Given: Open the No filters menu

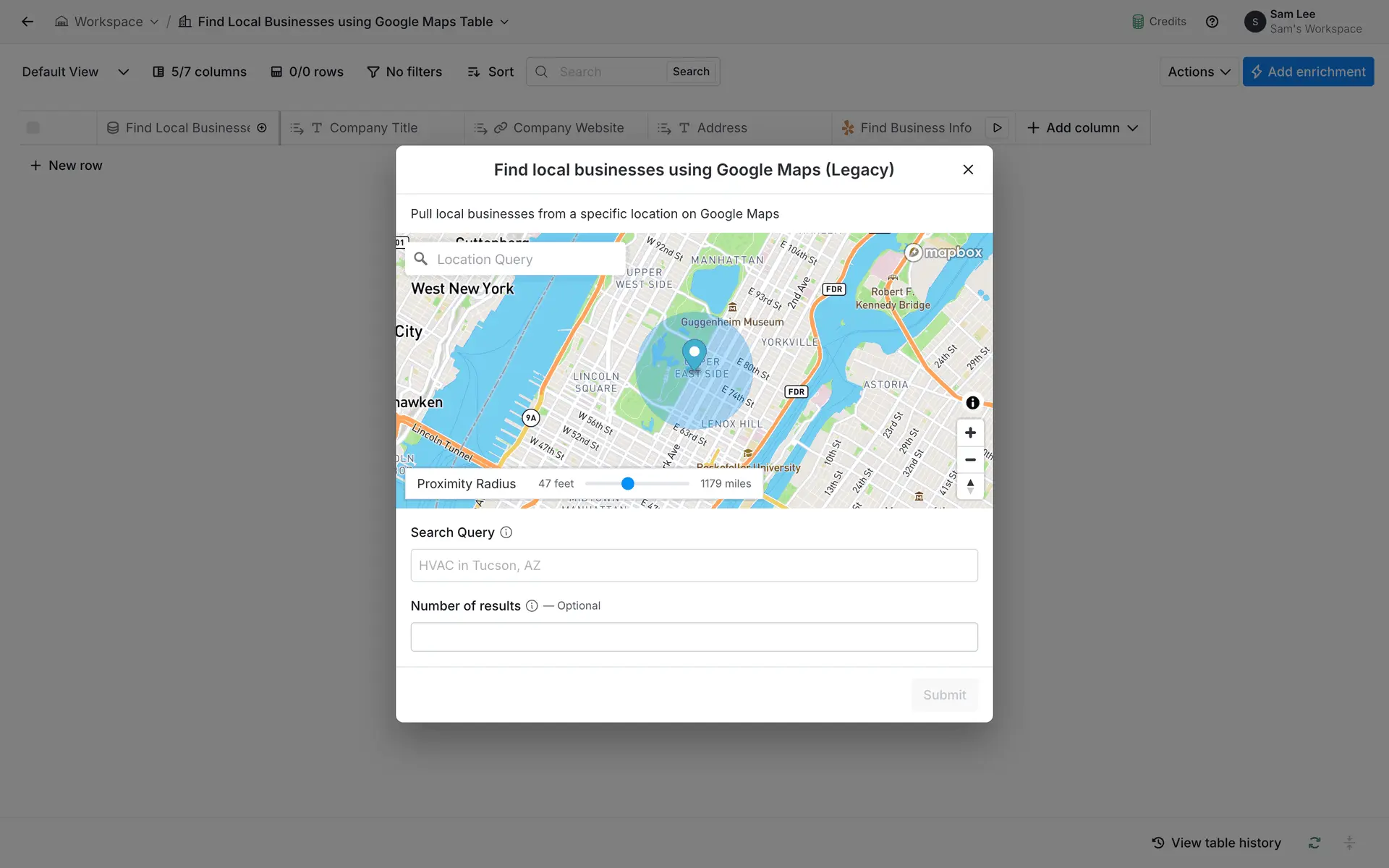Looking at the screenshot, I should click(404, 72).
